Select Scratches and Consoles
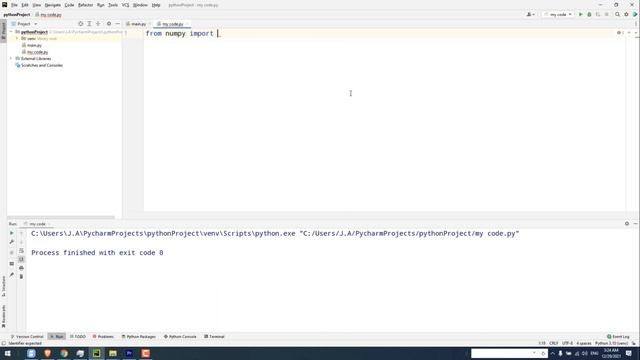This screenshot has width=640, height=360. (39, 65)
